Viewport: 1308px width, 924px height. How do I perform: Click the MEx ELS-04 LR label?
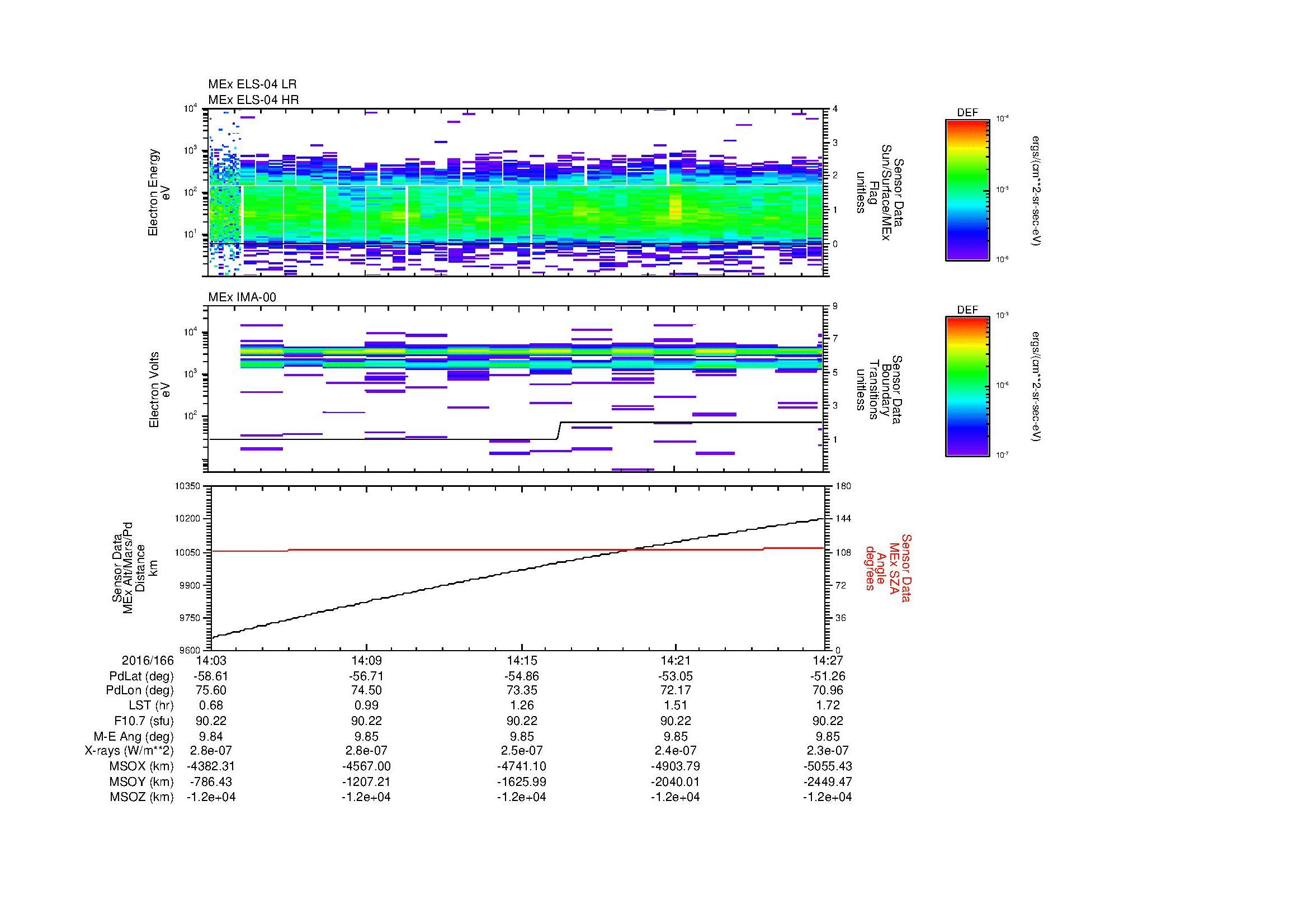pyautogui.click(x=252, y=84)
